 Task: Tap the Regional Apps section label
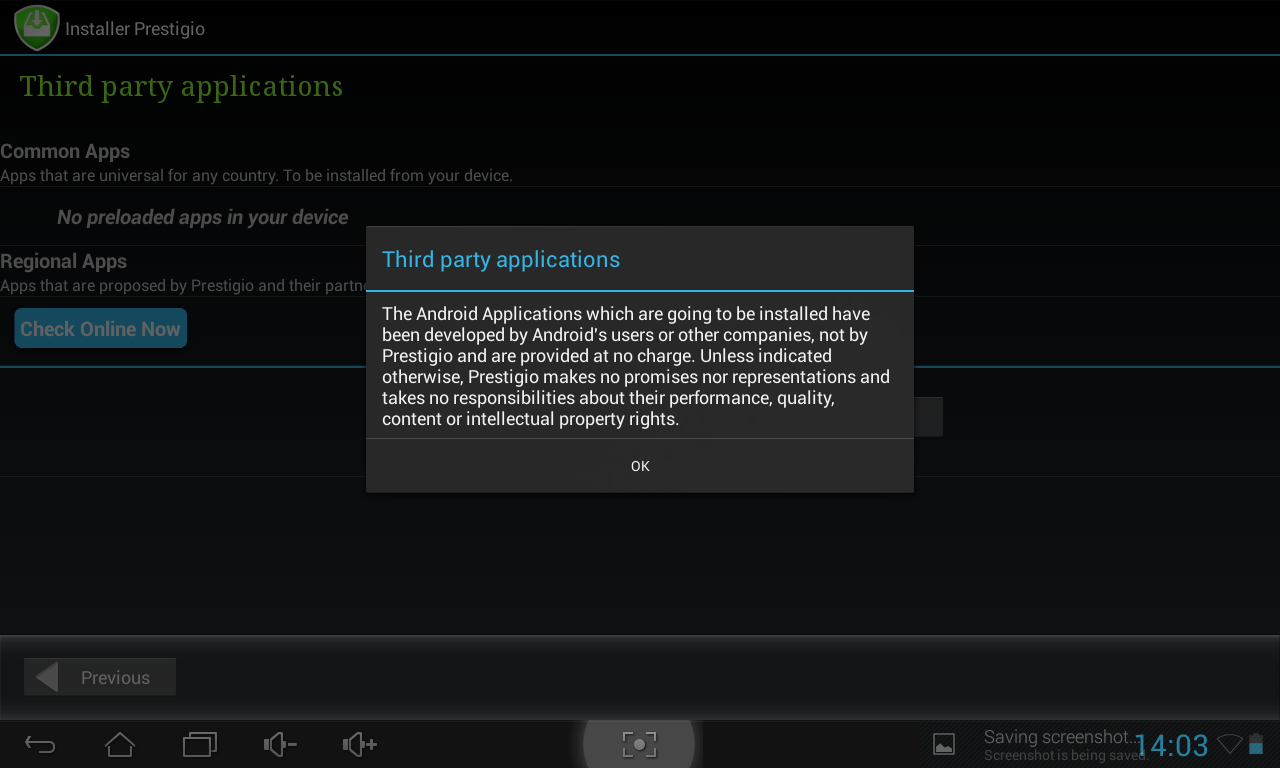[x=64, y=262]
